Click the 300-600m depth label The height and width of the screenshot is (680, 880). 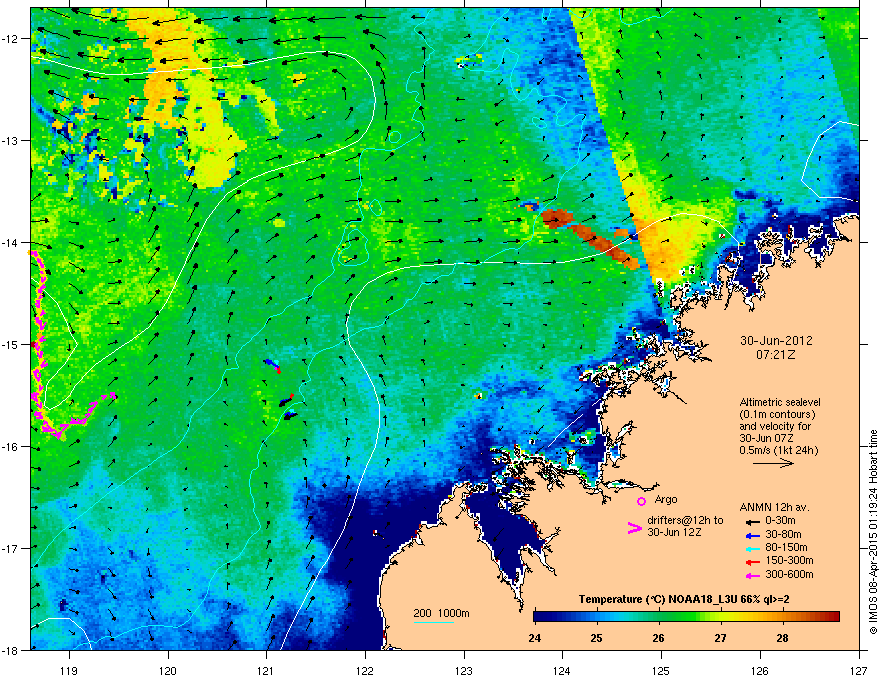pos(789,574)
